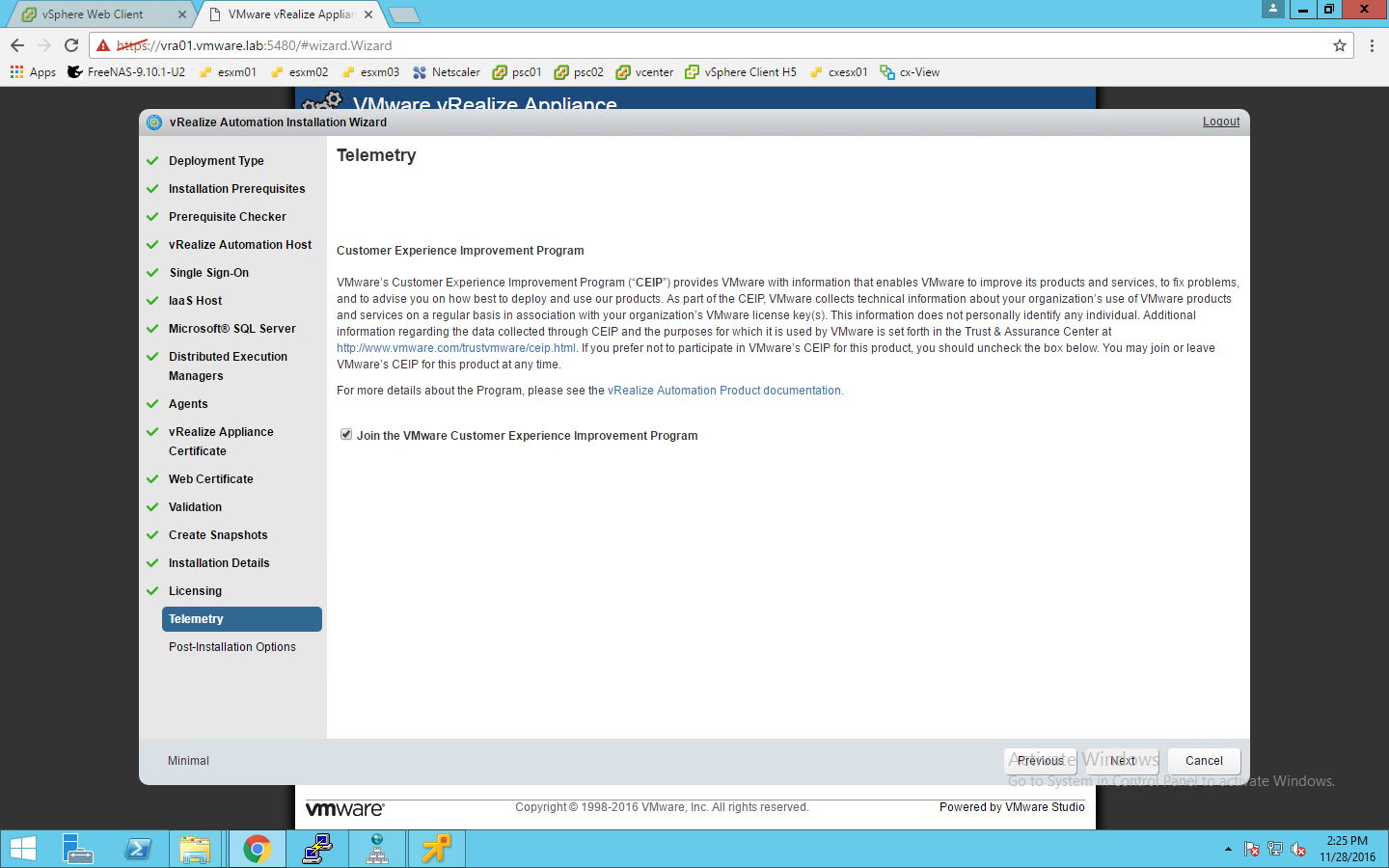Open the network status tray icon
Viewport: 1389px width, 868px height.
1275,850
